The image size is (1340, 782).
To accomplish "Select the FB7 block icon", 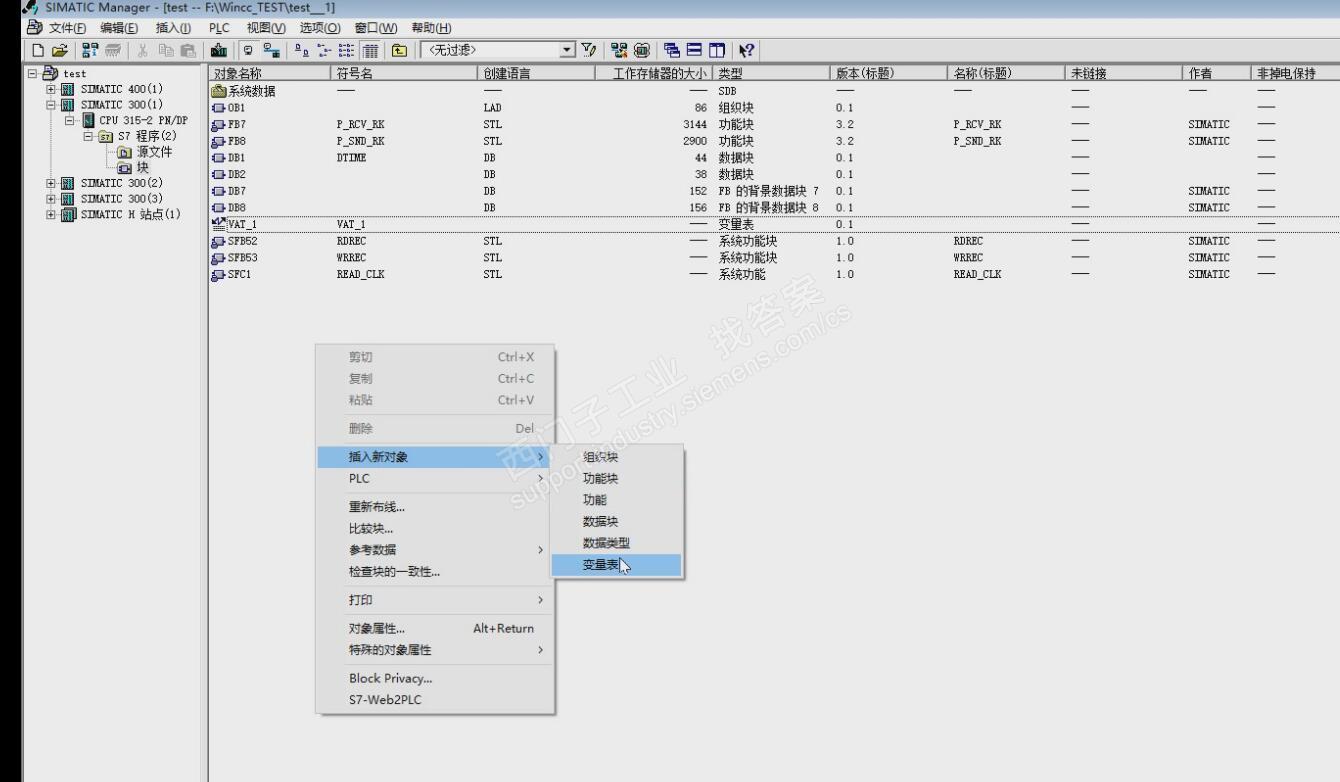I will 220,125.
